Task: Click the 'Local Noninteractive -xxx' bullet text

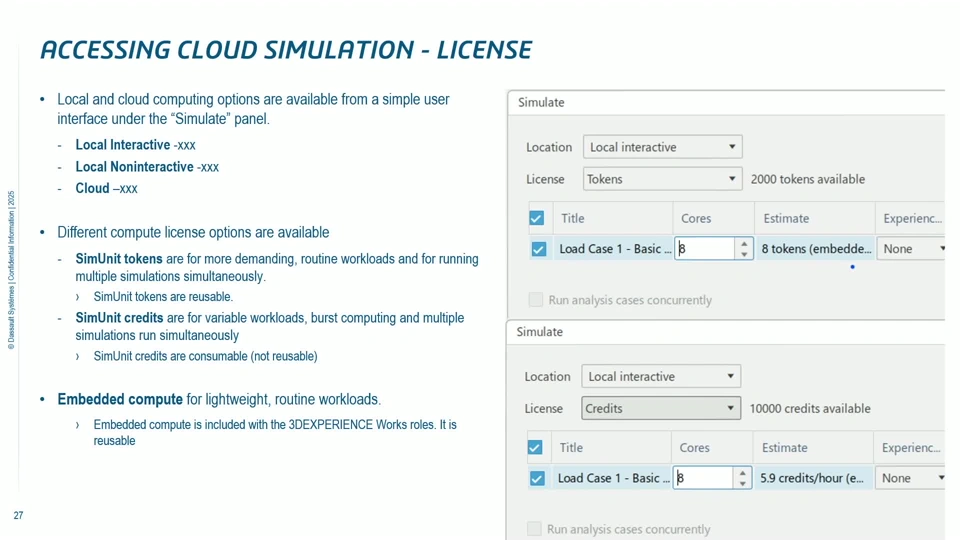Action: 147,167
